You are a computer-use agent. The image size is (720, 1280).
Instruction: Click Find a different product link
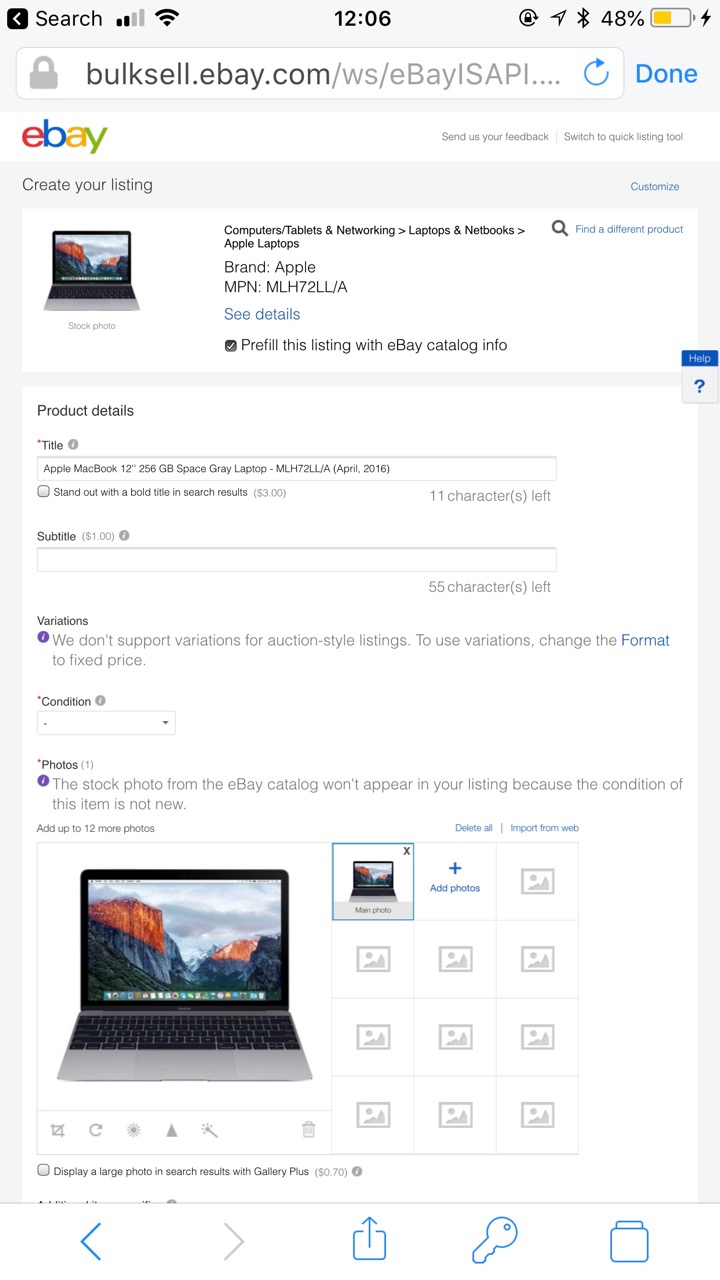click(628, 229)
